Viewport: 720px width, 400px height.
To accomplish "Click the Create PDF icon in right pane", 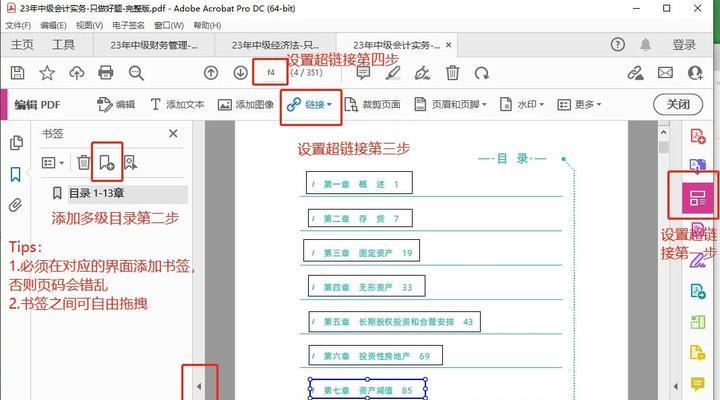I will pyautogui.click(x=698, y=136).
